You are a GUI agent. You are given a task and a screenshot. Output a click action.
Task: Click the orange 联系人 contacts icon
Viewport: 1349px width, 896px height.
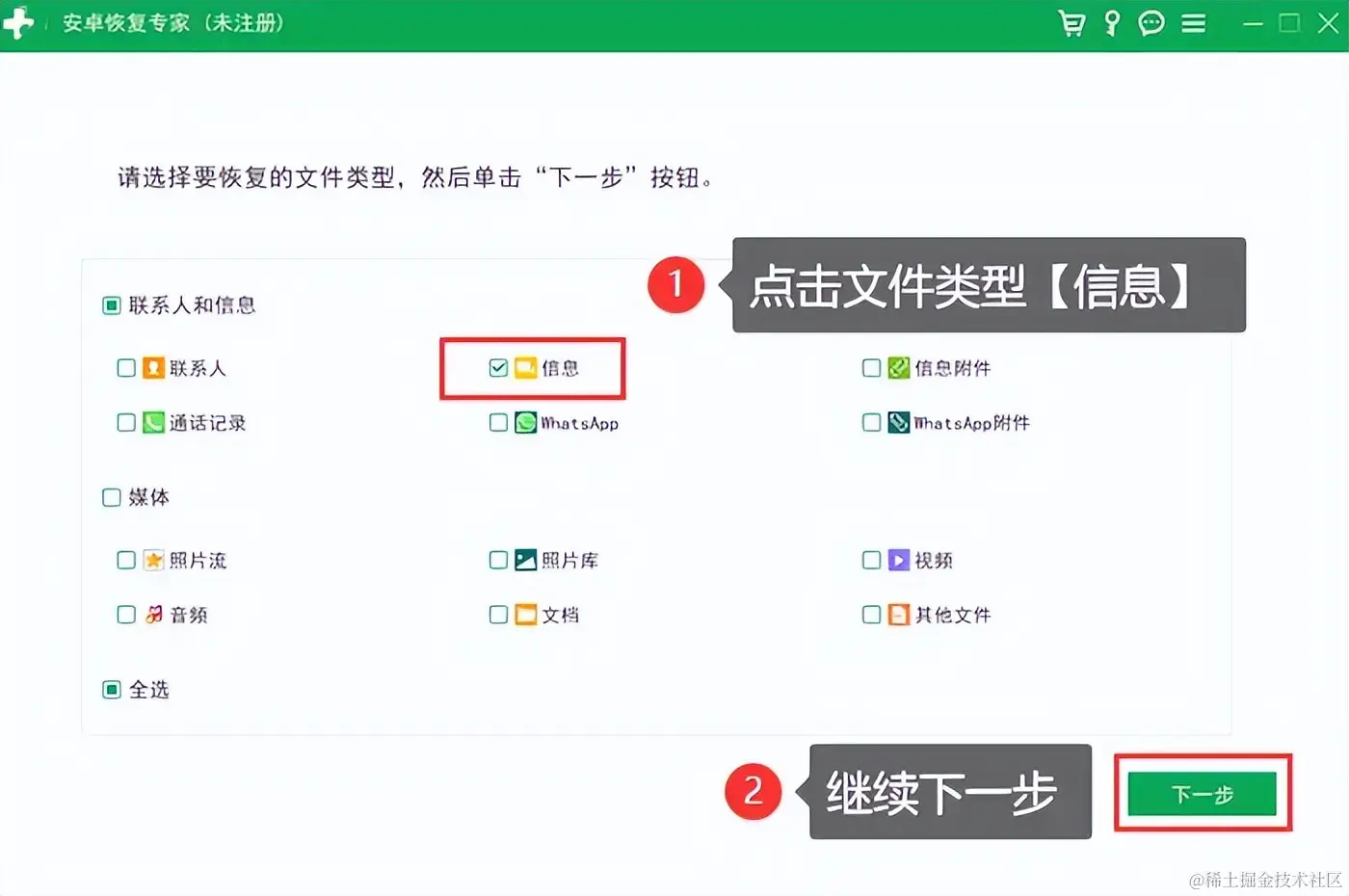pyautogui.click(x=153, y=368)
